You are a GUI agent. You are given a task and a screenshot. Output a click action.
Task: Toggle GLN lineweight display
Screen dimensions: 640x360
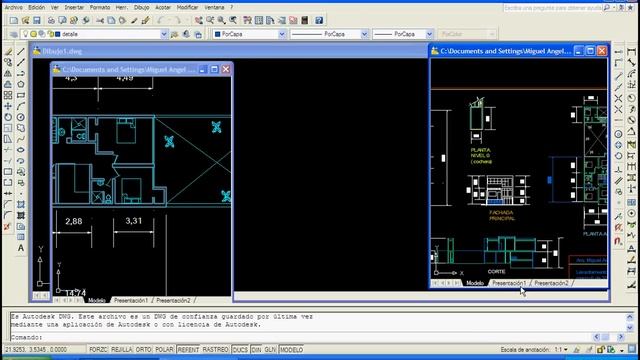[270, 350]
